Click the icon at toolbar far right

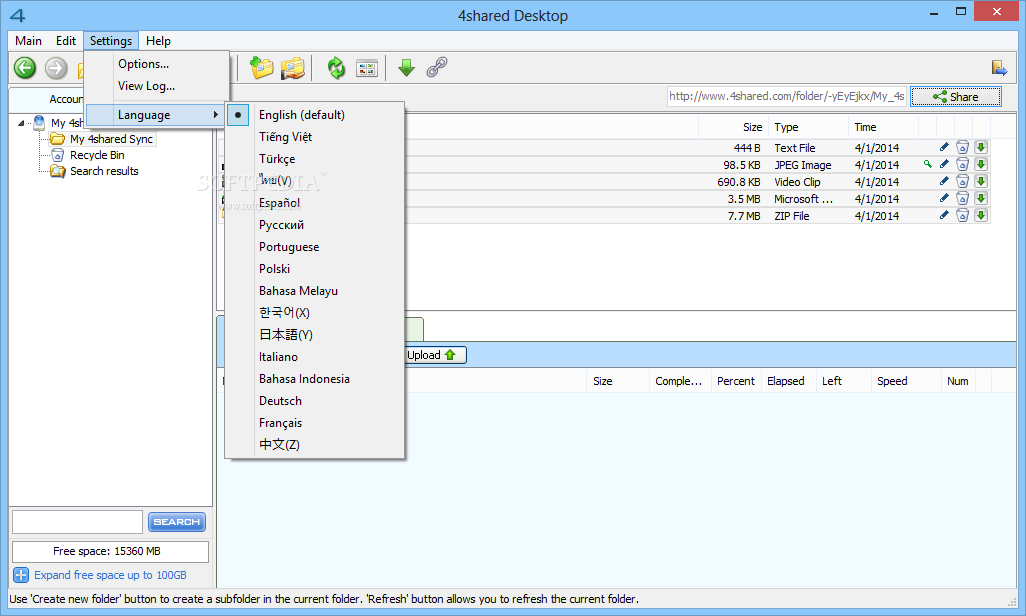point(999,67)
